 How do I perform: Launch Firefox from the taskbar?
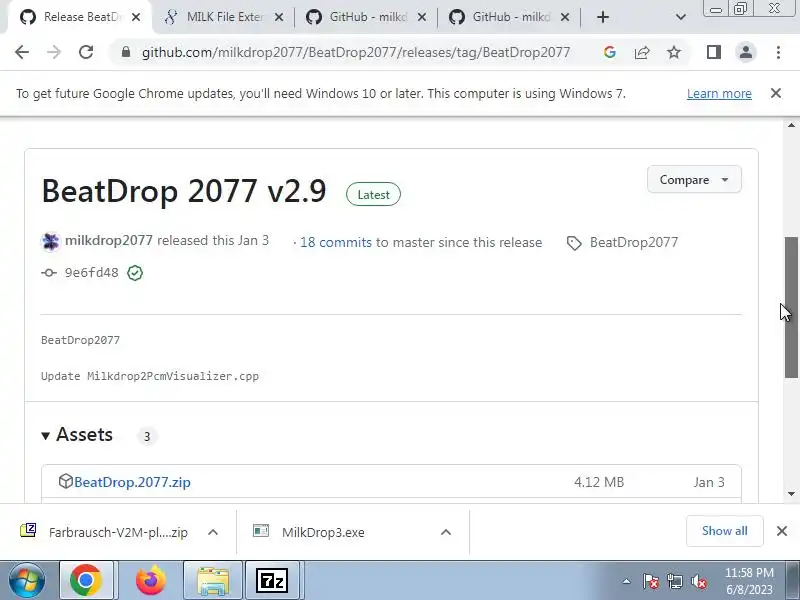(151, 581)
